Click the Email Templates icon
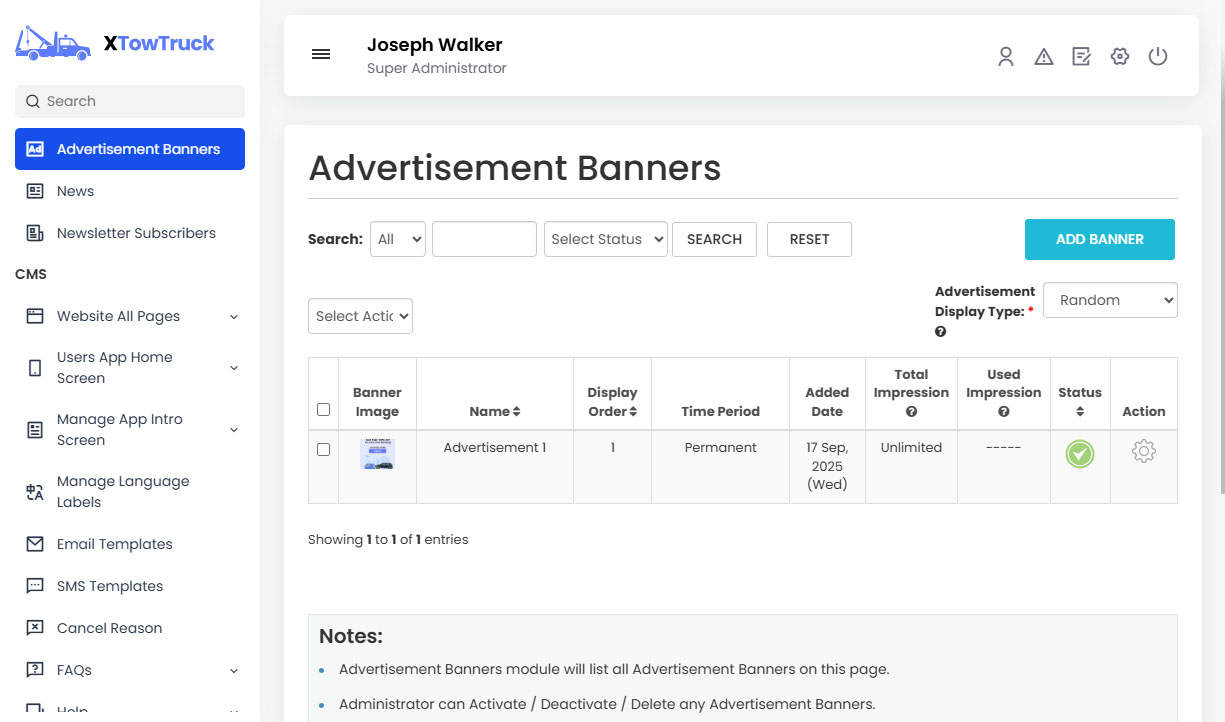The height and width of the screenshot is (722, 1225). click(x=34, y=544)
